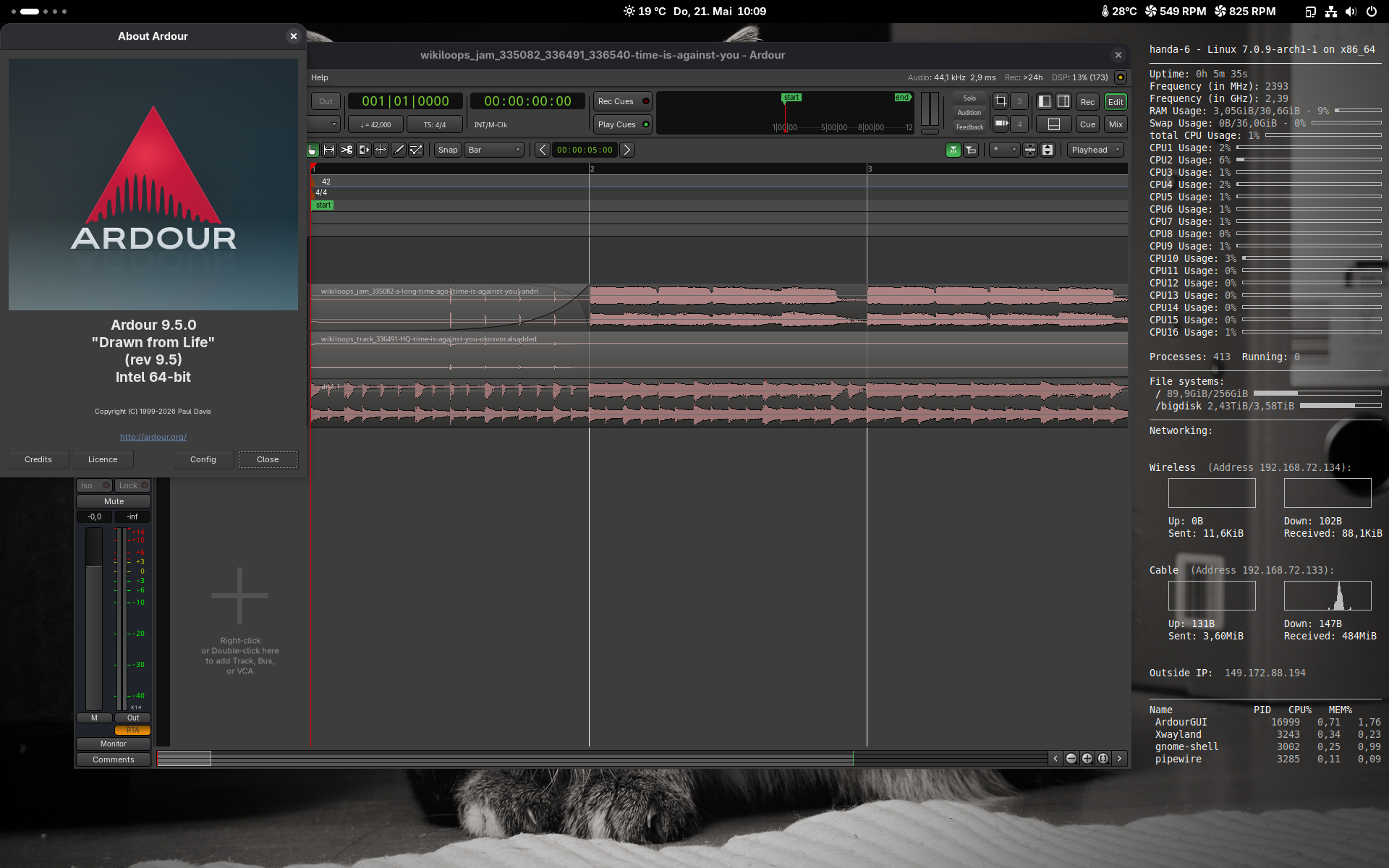Select the Audition tool icon
This screenshot has width=1389, height=868.
pos(364,150)
